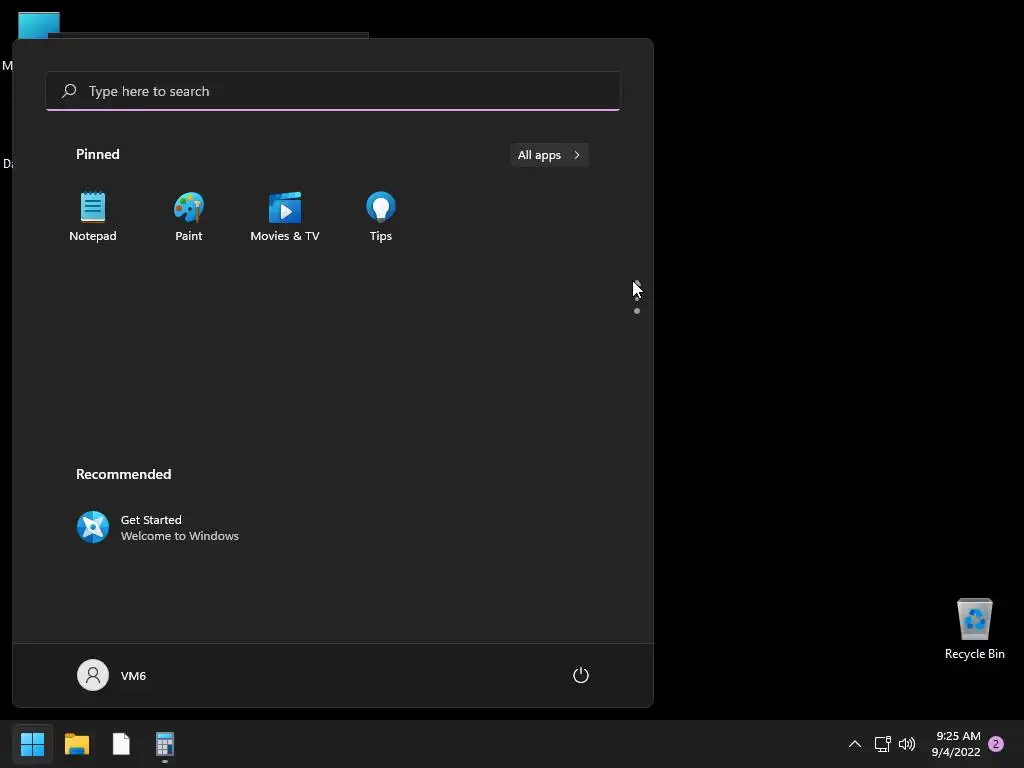Switch to the Calculator taskbar app
Screen dimensions: 1024x768
(x=165, y=744)
